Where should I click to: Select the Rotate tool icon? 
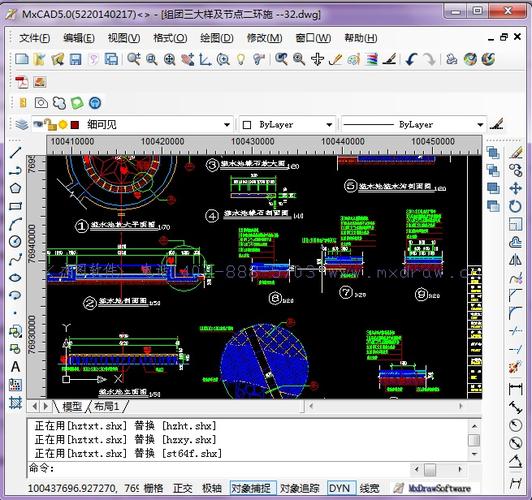point(515,206)
